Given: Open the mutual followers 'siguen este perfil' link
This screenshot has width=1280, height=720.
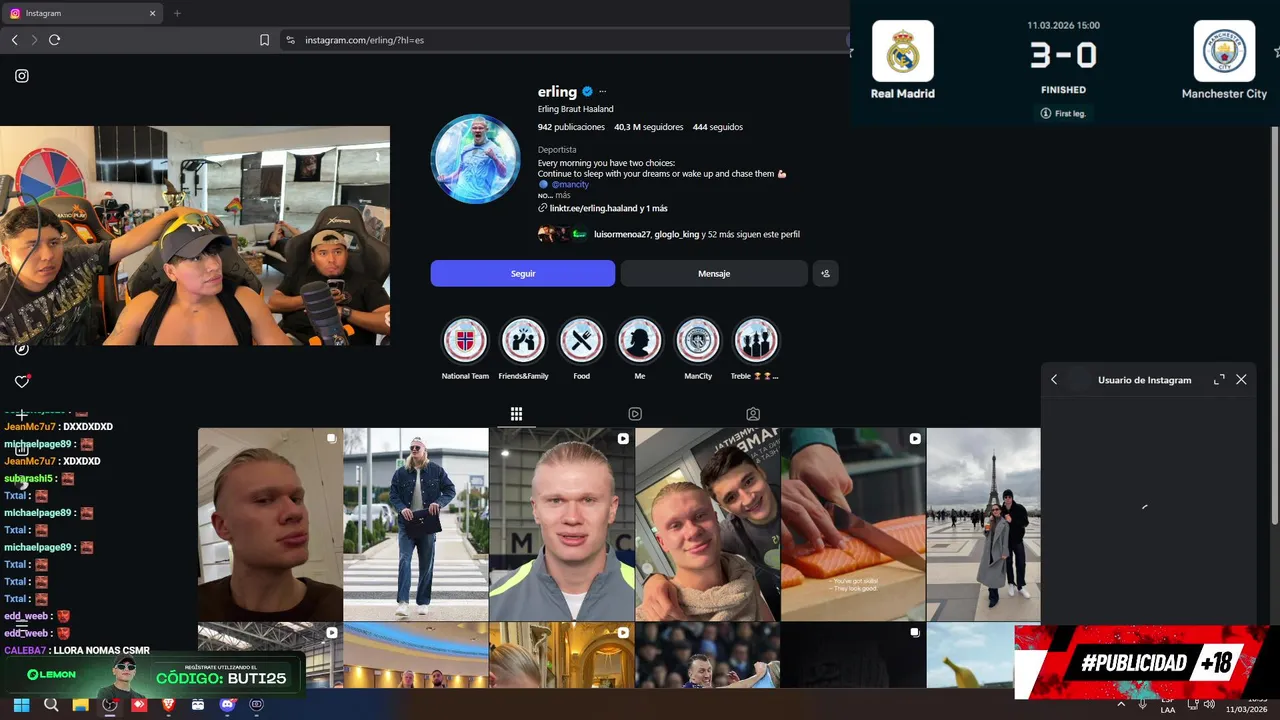Looking at the screenshot, I should [697, 234].
